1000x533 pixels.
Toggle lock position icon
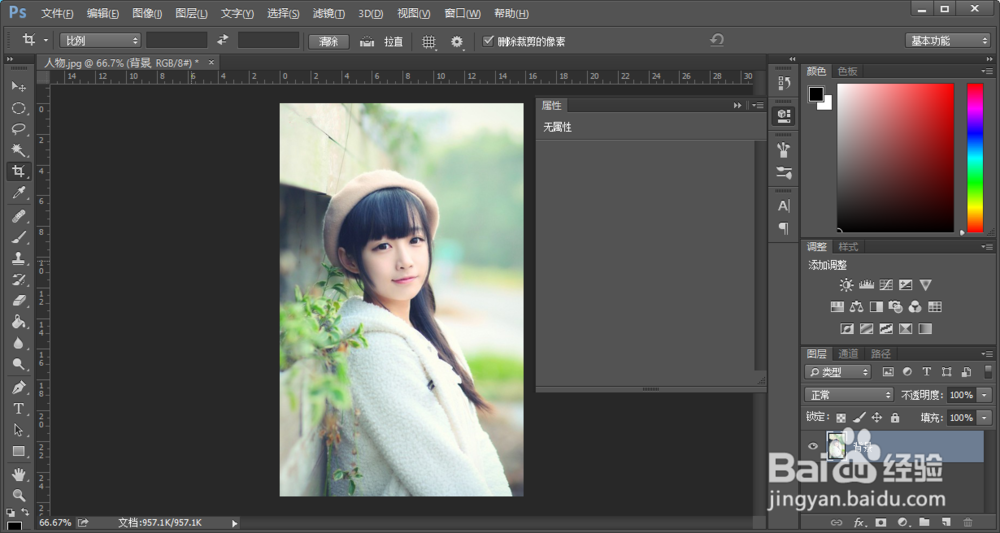coord(877,418)
